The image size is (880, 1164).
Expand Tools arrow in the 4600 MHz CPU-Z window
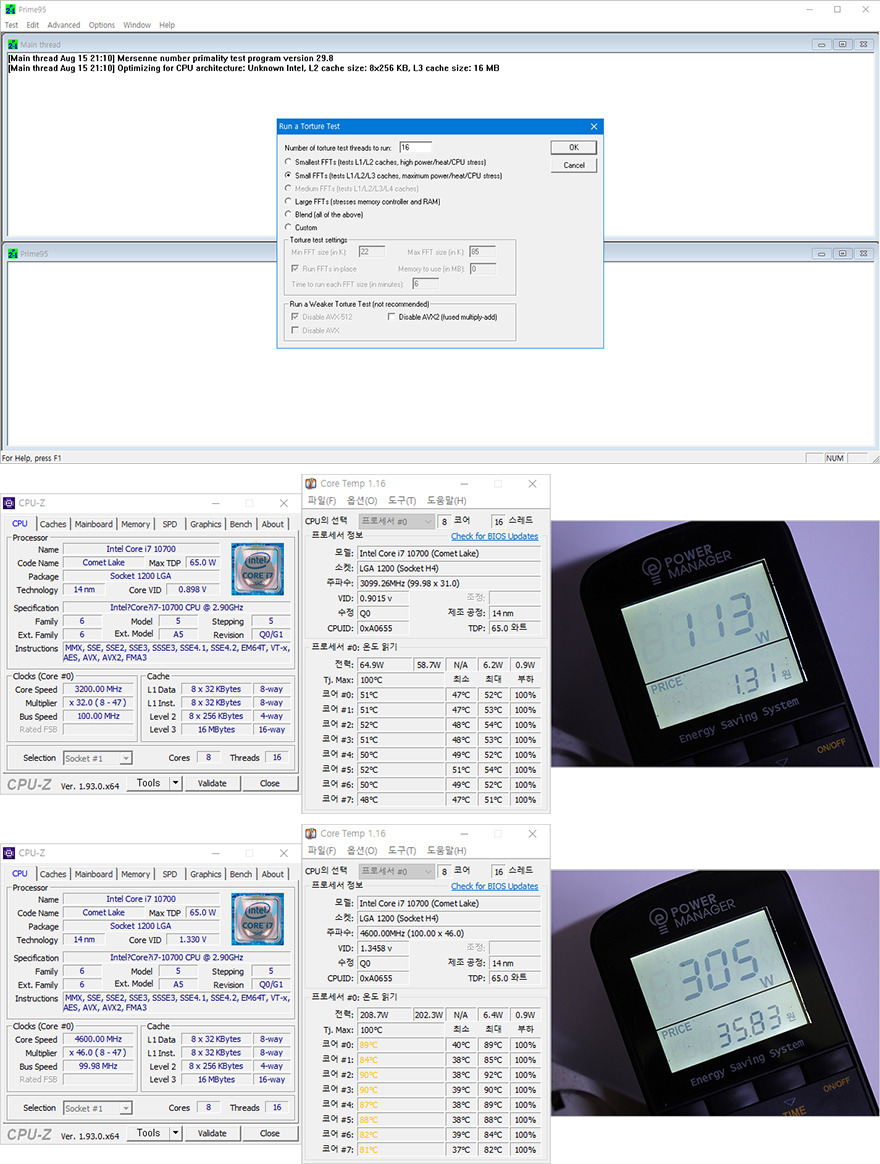(x=176, y=1134)
